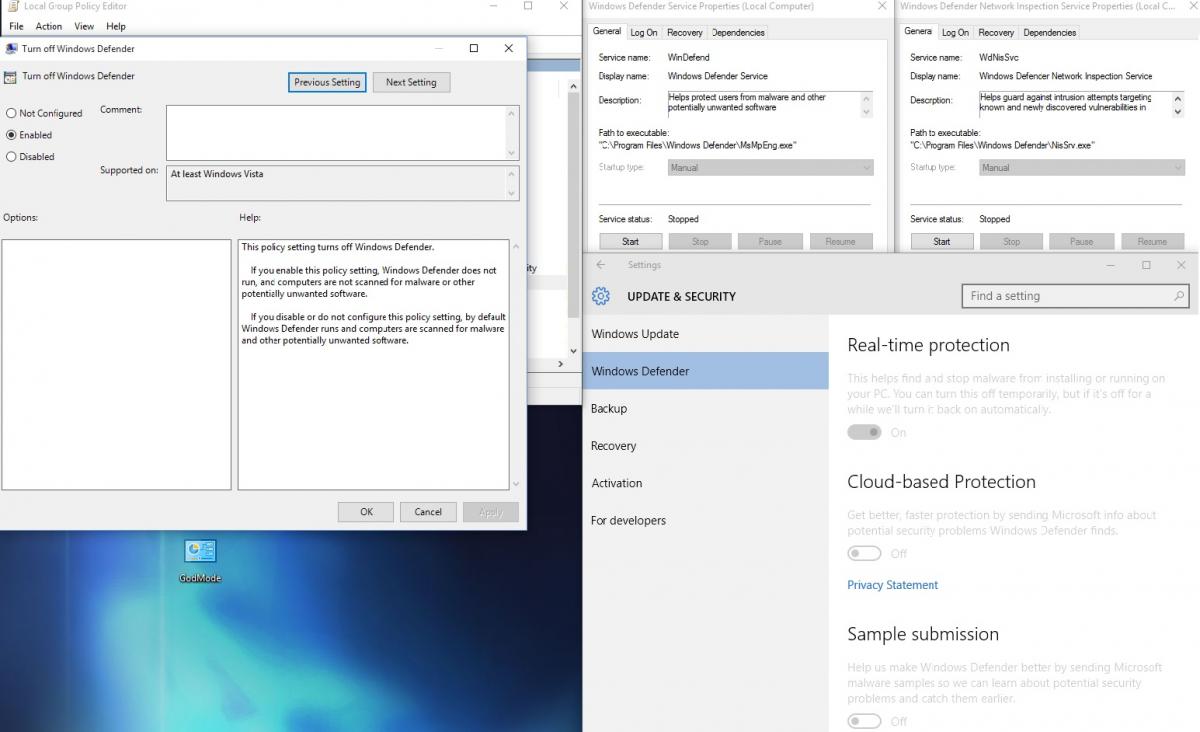Click the Cloud-based Protection heading
Screen dimensions: 1200x732
941,482
